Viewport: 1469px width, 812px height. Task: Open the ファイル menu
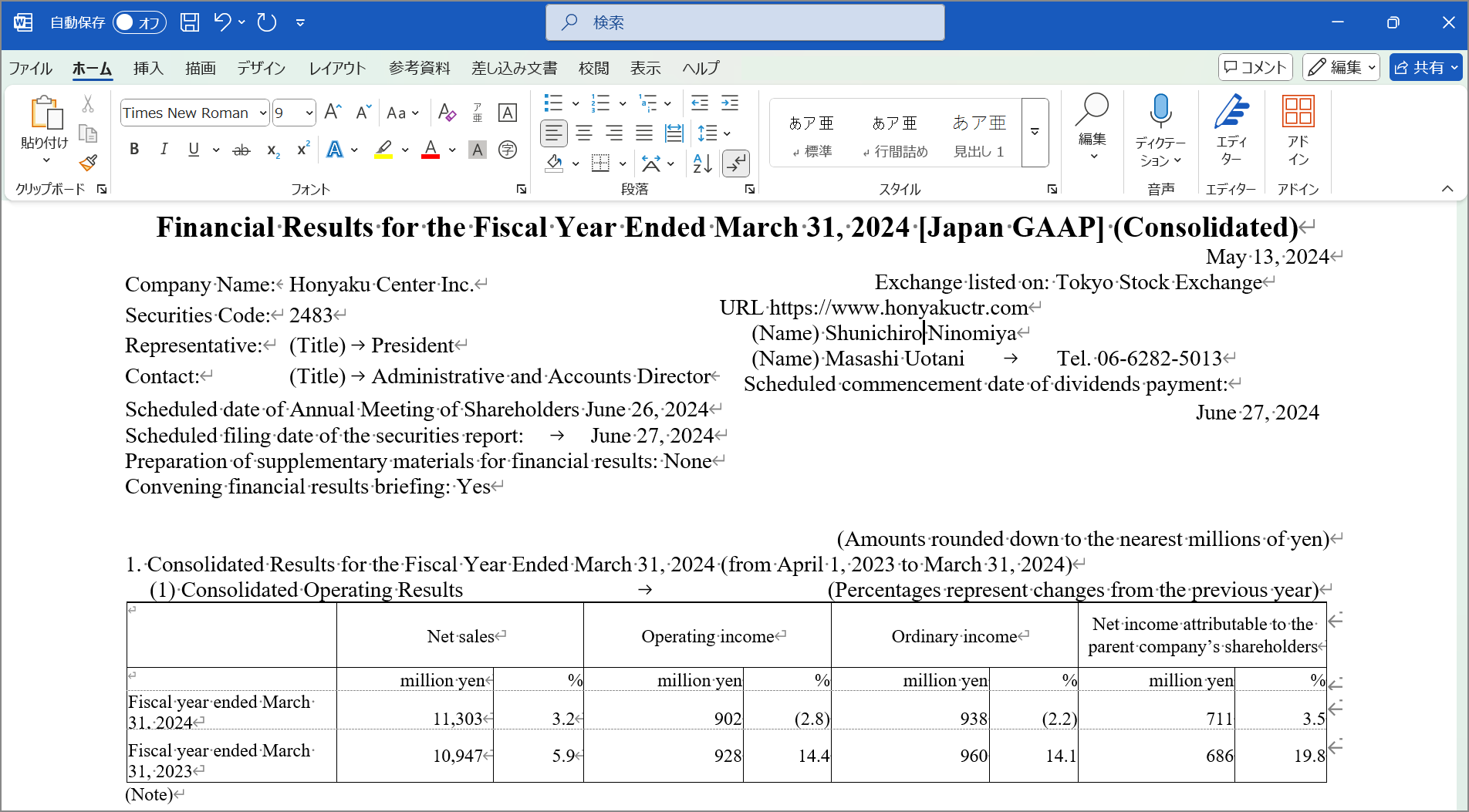(x=31, y=69)
